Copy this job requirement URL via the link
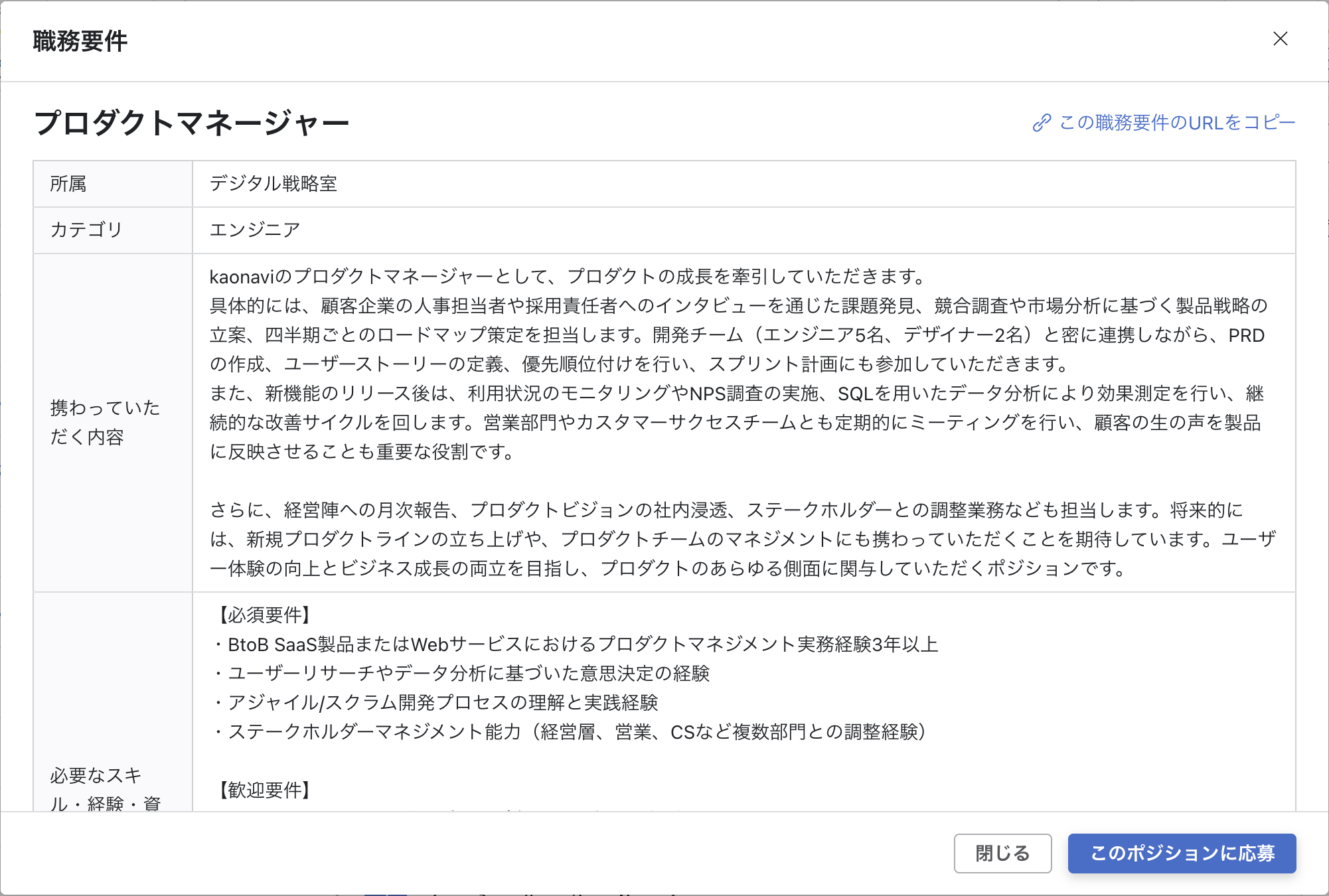 coord(1175,121)
